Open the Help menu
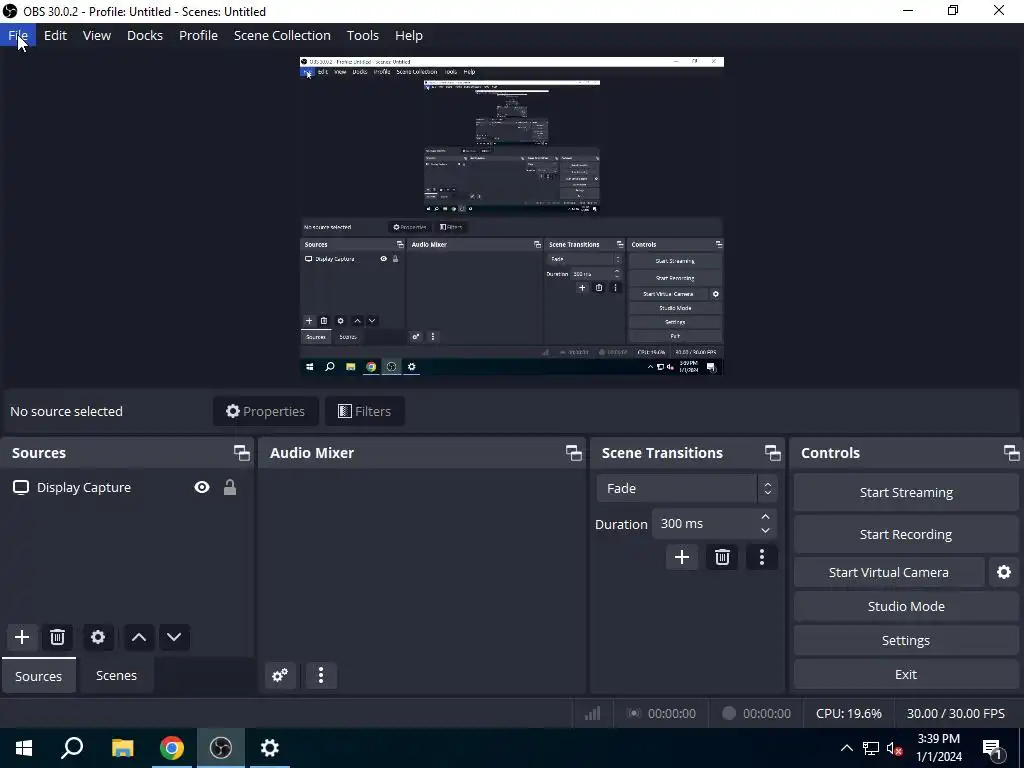Screen dimensions: 1024x768 (409, 35)
